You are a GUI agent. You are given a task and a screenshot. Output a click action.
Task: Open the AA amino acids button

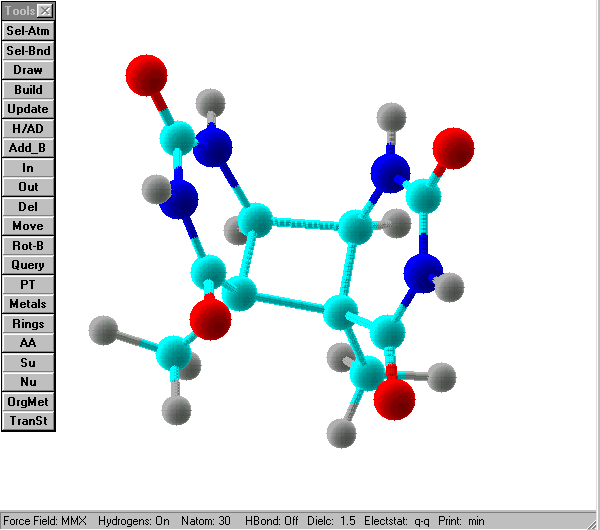coord(28,343)
